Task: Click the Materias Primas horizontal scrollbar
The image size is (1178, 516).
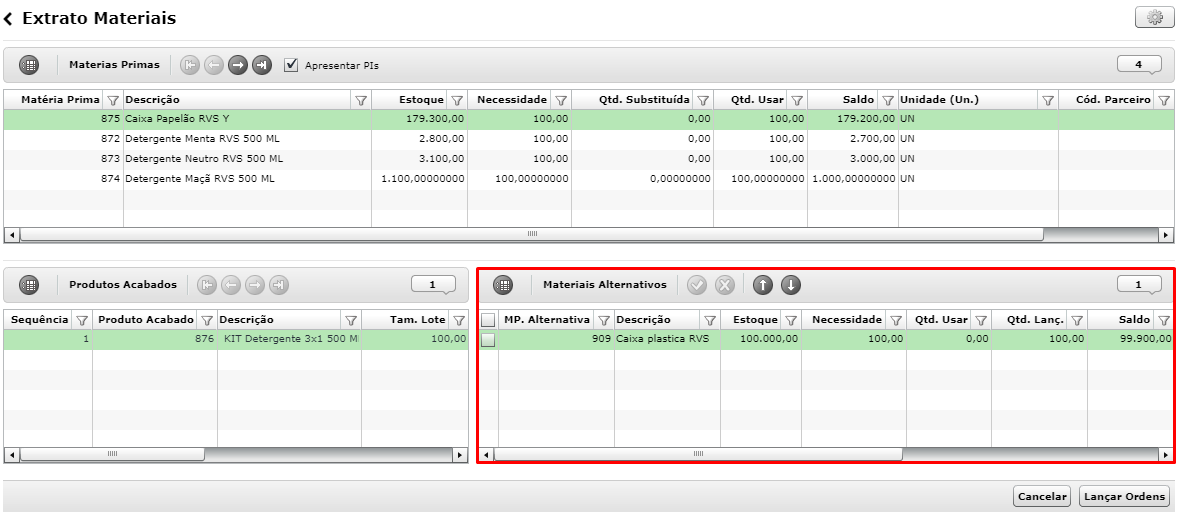Action: click(532, 234)
